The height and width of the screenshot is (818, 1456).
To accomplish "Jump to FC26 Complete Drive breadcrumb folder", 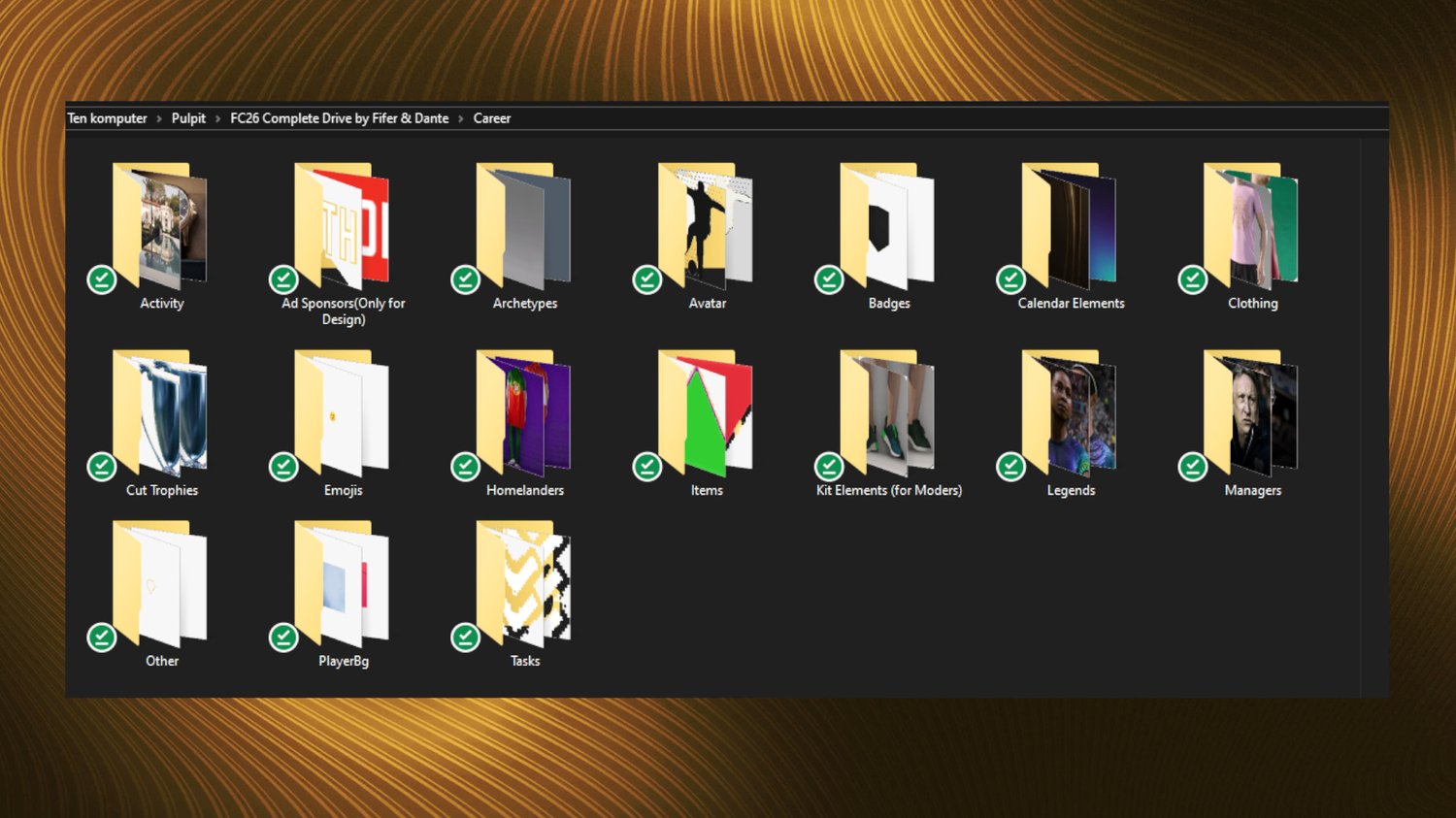I will point(340,118).
